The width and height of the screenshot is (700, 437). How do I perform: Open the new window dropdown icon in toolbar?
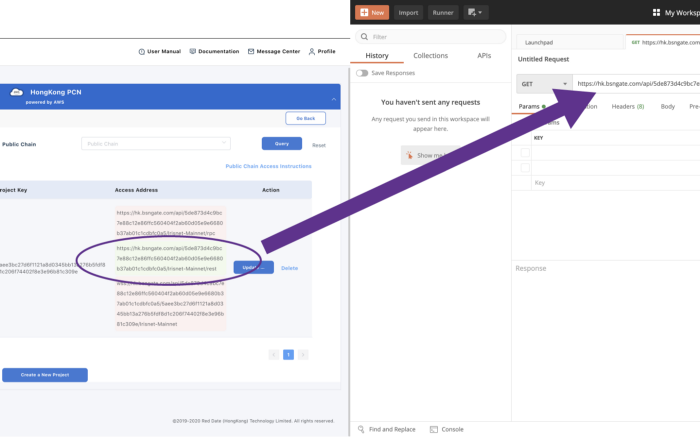475,12
